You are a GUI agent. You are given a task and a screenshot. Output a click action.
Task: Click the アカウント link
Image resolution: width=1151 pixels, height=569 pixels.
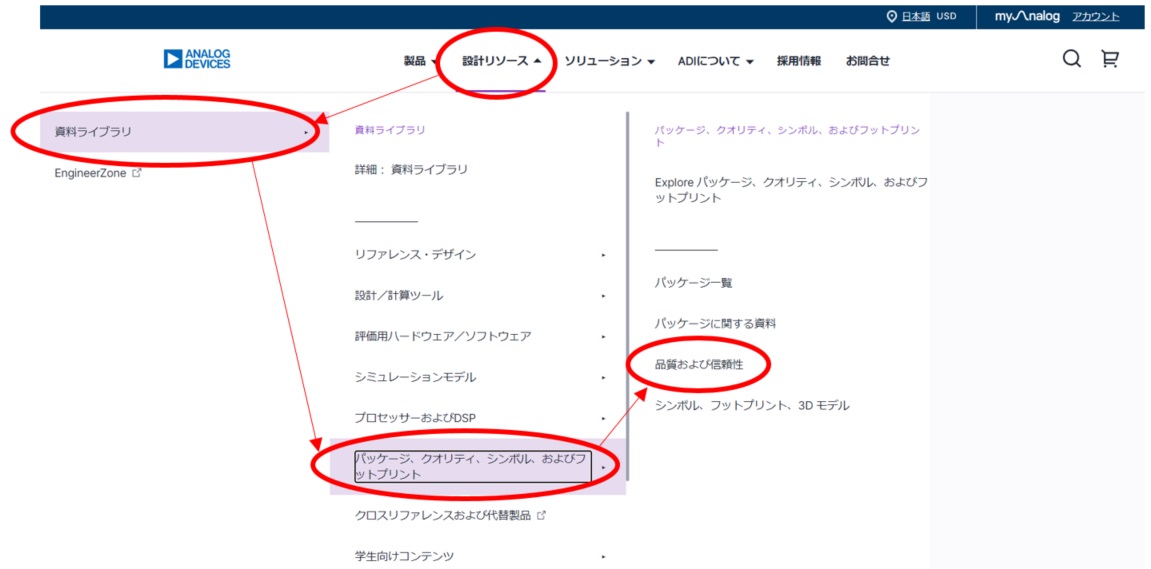[x=1095, y=17]
